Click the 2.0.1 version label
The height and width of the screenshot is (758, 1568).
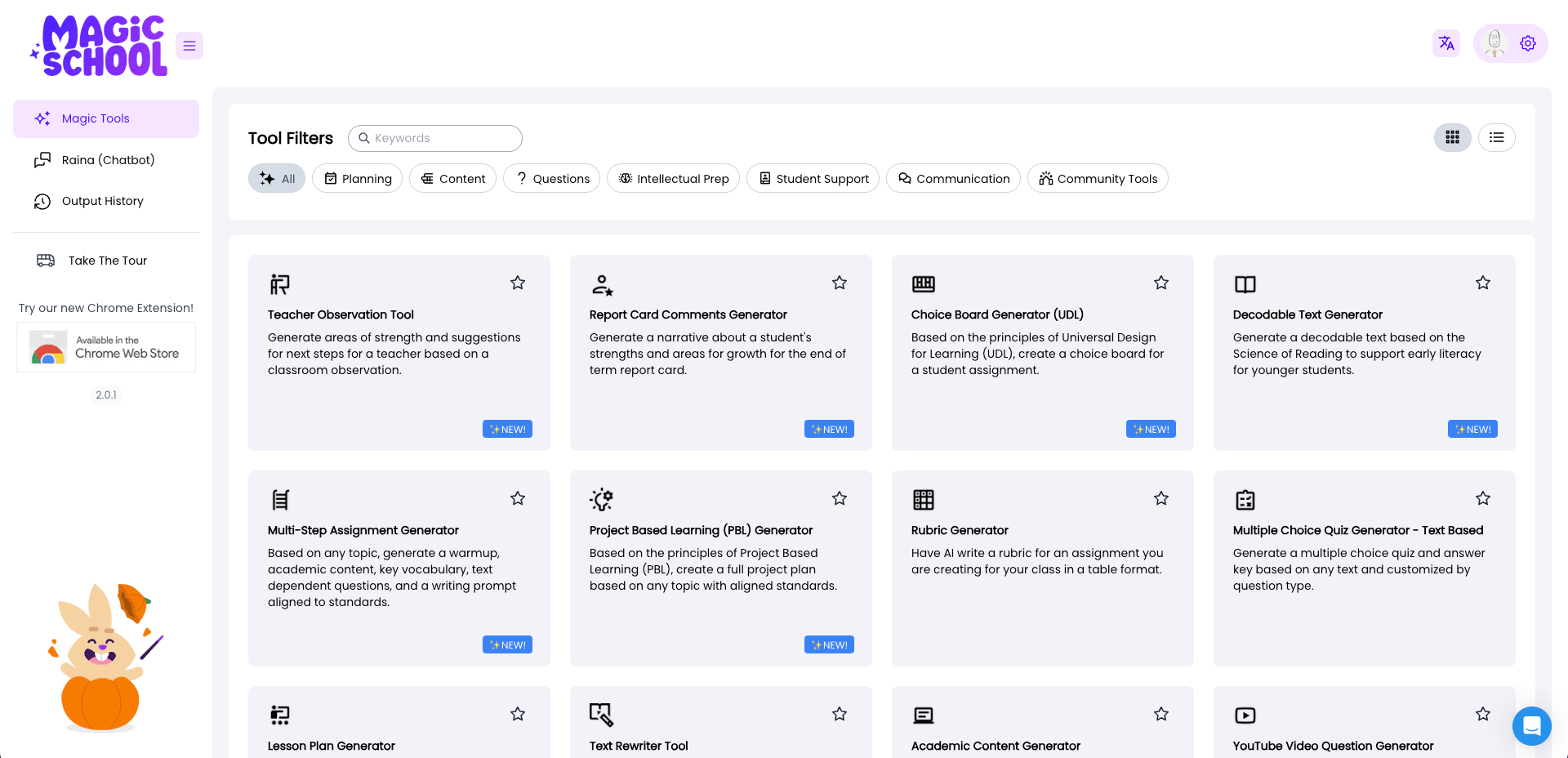coord(106,395)
